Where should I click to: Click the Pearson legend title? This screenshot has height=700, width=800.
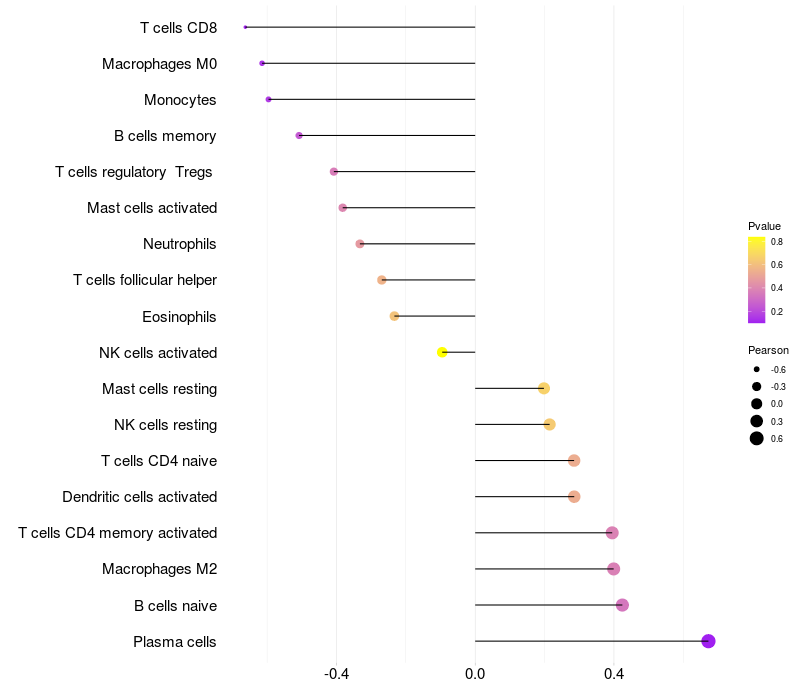768,350
